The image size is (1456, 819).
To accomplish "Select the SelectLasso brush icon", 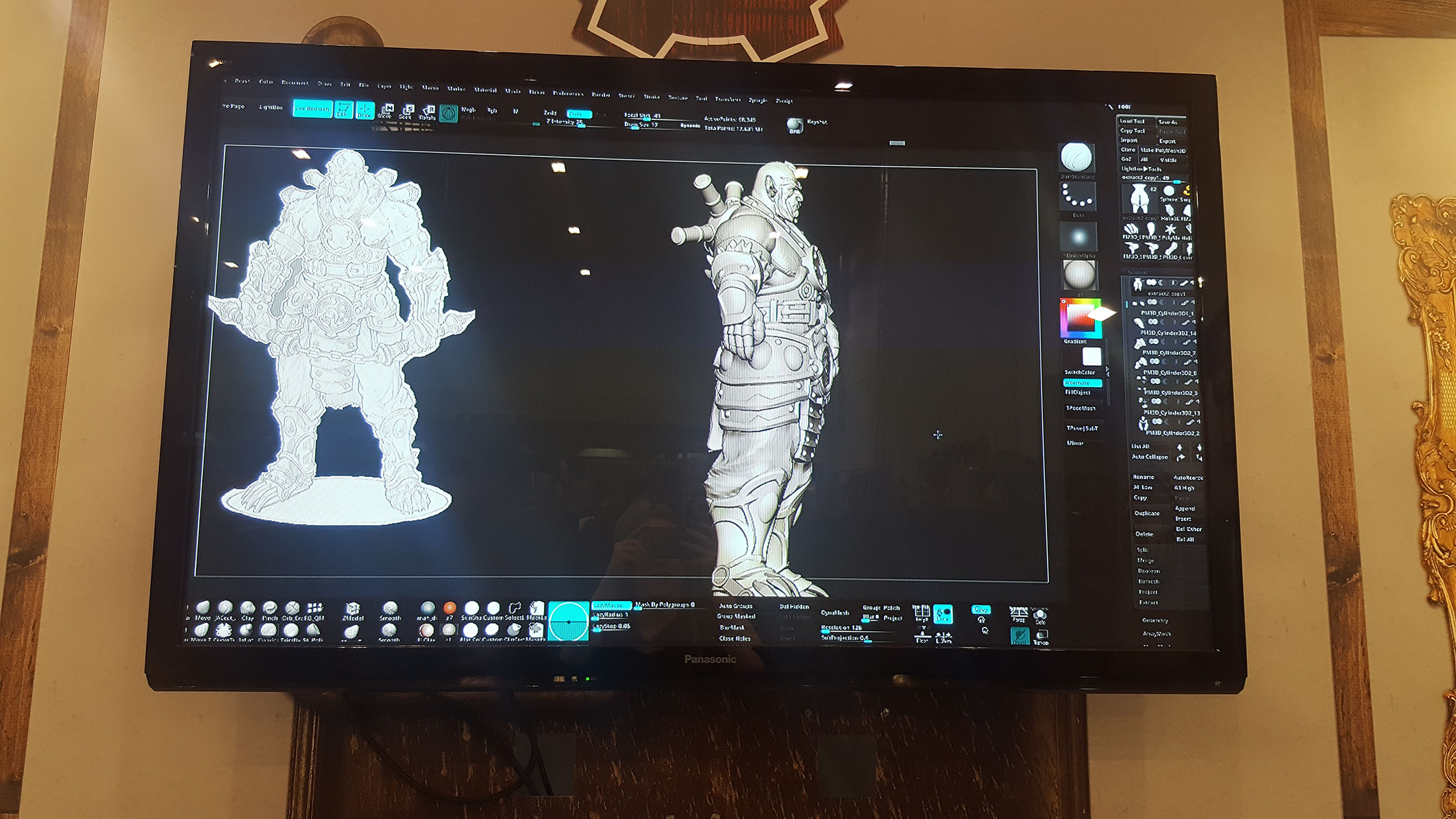I will (515, 611).
